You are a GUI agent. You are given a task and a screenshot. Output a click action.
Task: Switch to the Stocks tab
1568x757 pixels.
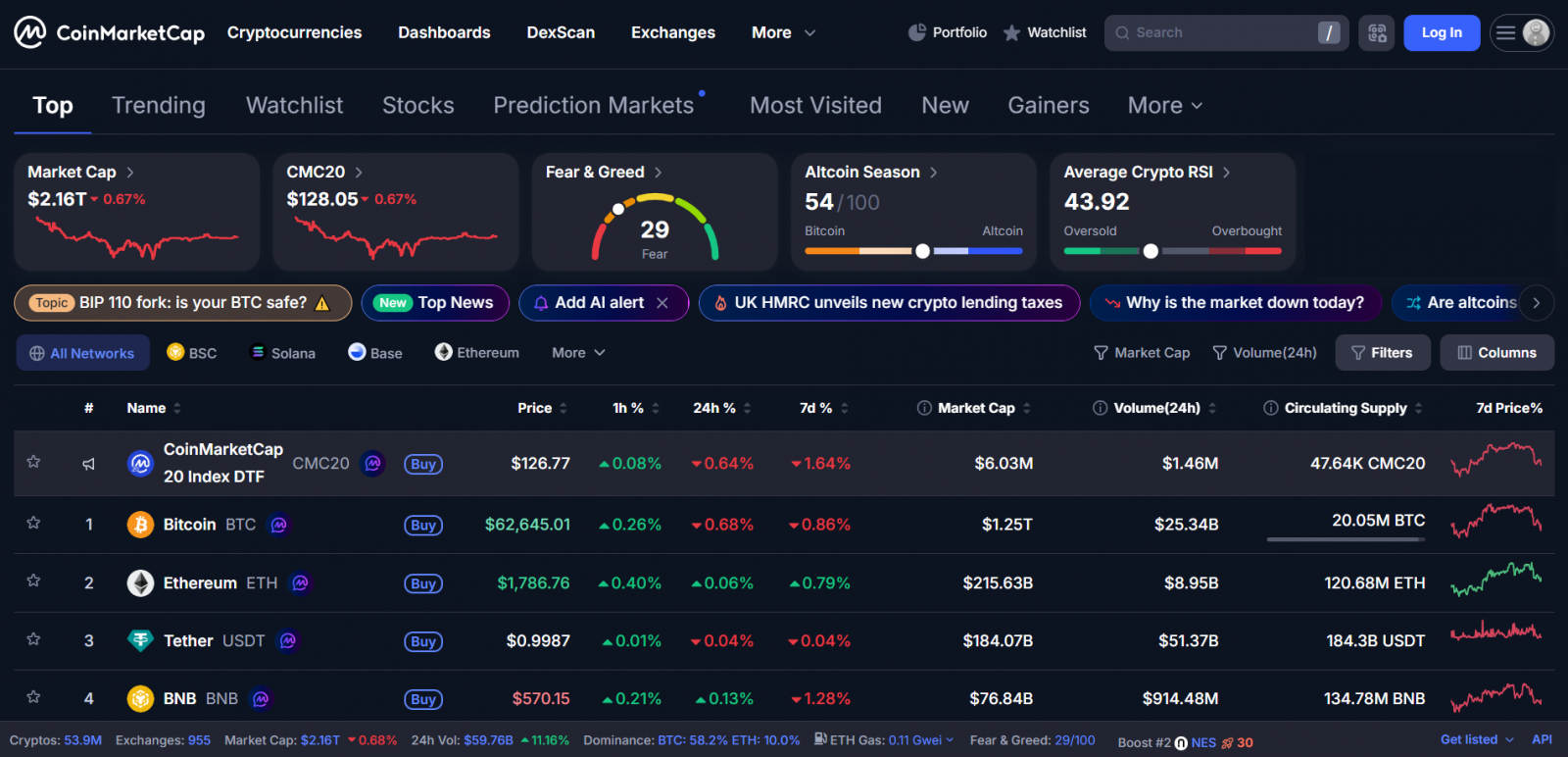point(418,105)
